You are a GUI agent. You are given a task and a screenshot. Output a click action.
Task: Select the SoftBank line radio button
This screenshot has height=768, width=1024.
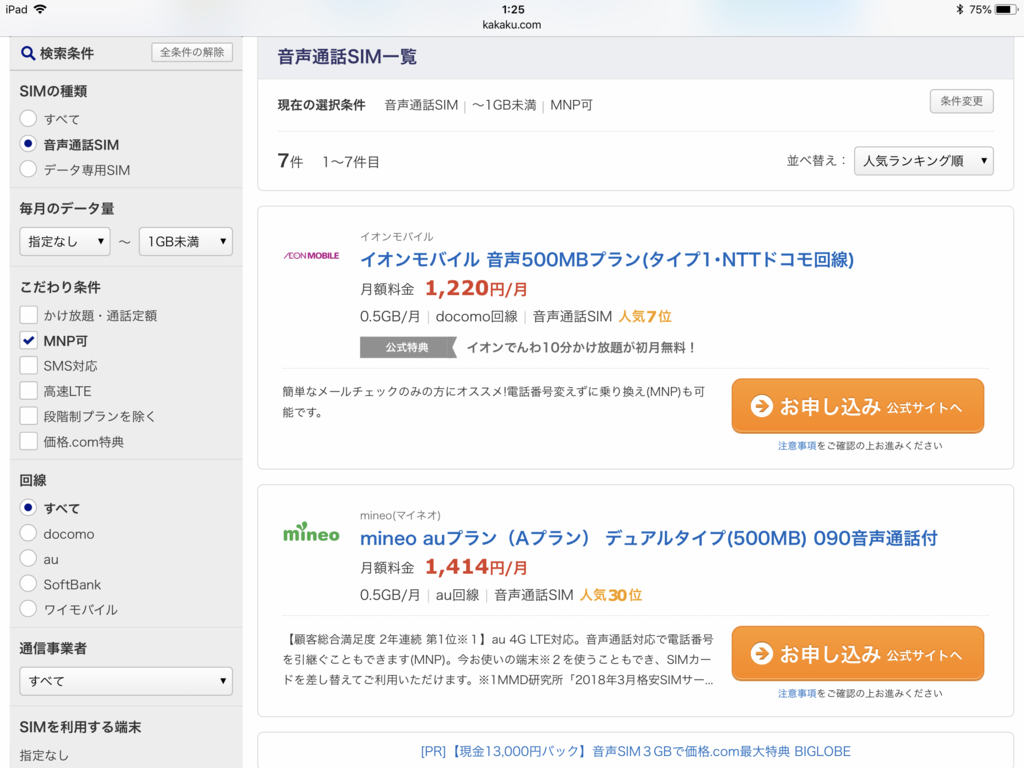tap(28, 583)
